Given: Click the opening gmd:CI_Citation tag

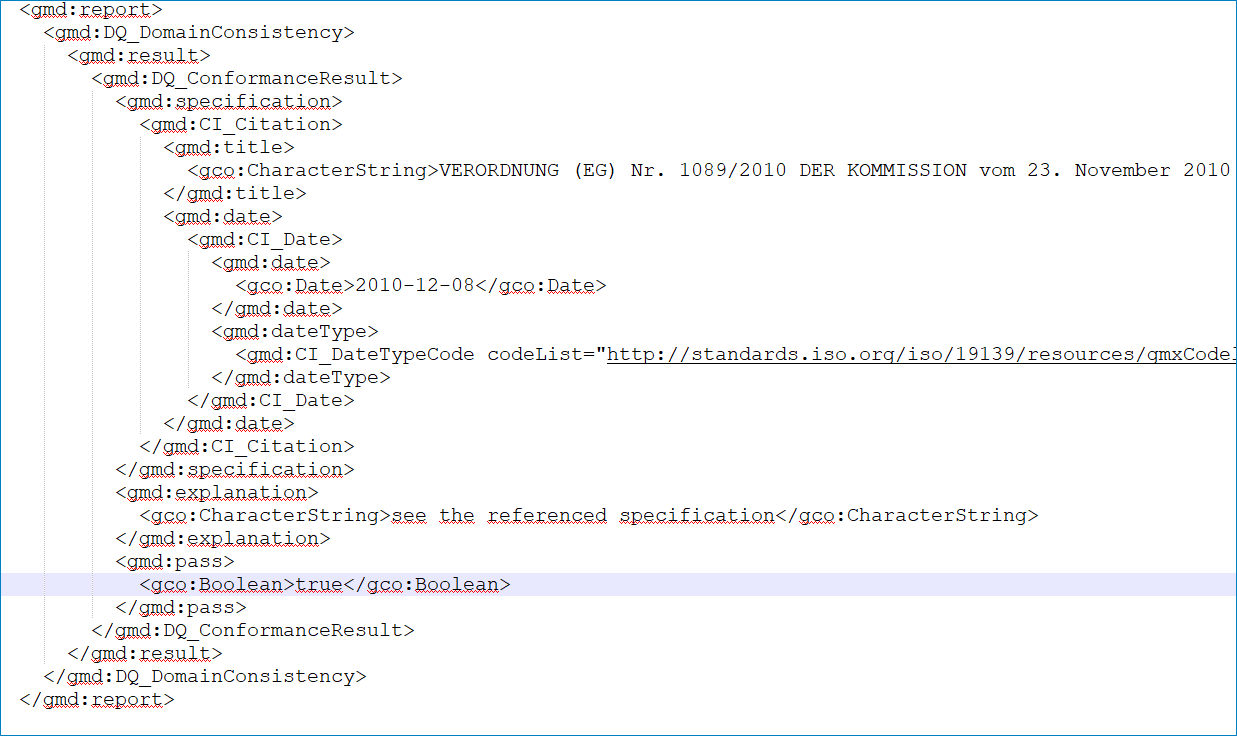Looking at the screenshot, I should pos(240,124).
